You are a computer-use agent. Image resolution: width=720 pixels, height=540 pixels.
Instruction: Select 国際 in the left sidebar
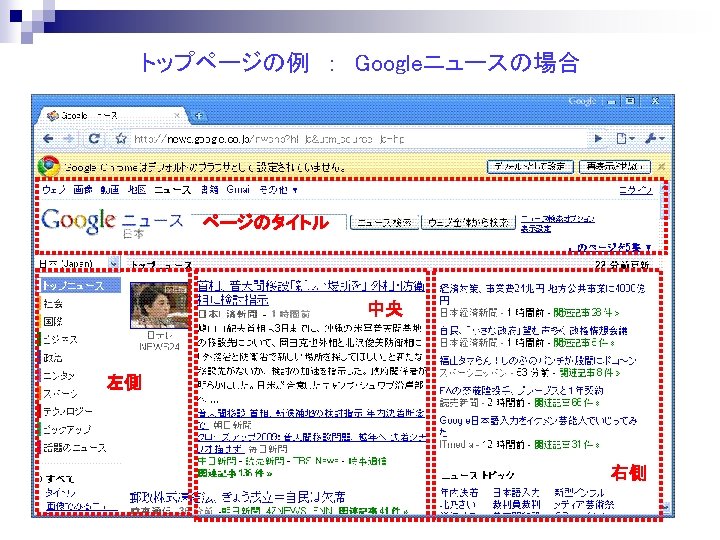pos(53,321)
